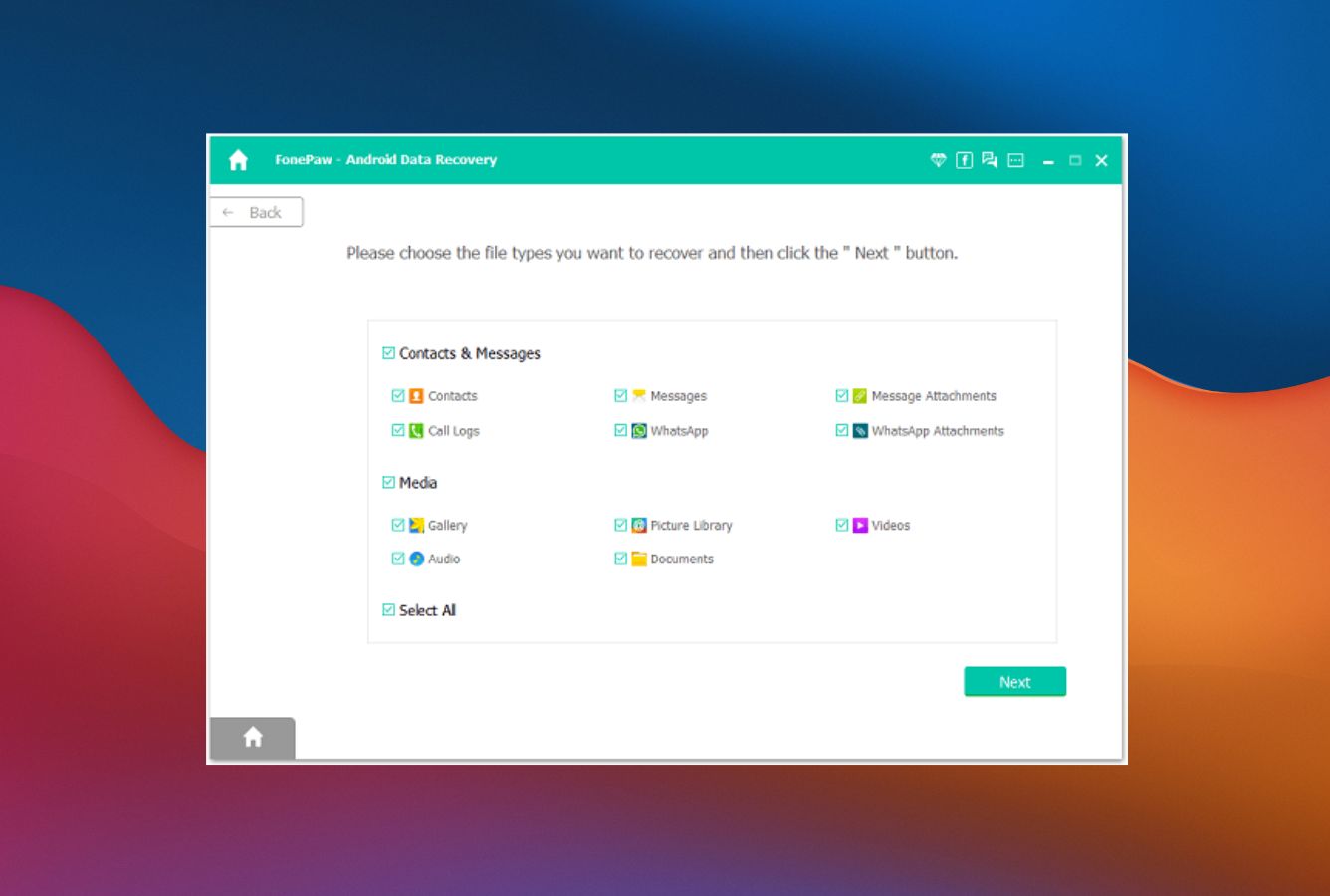Uncheck the Audio checkbox
Screen dimensions: 1330x896
[x=398, y=559]
